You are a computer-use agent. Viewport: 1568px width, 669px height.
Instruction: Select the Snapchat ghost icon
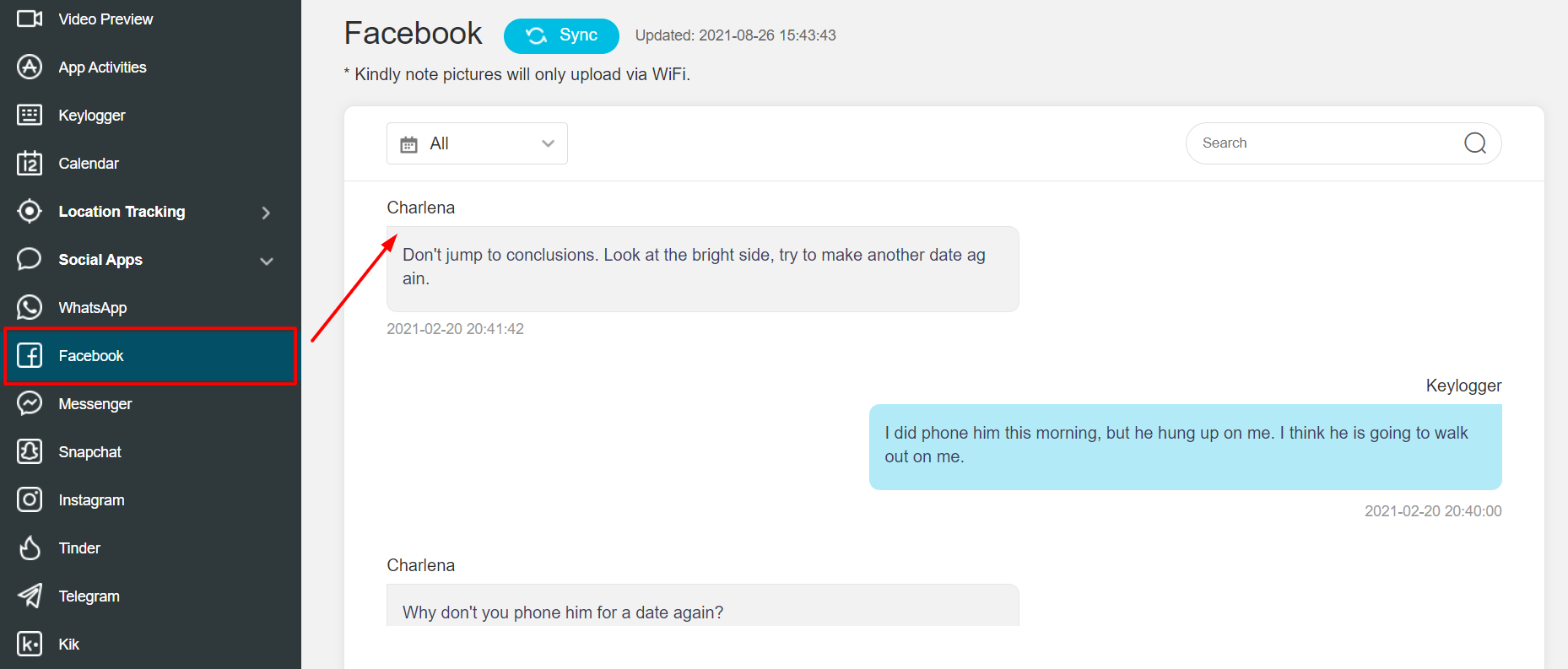[30, 451]
